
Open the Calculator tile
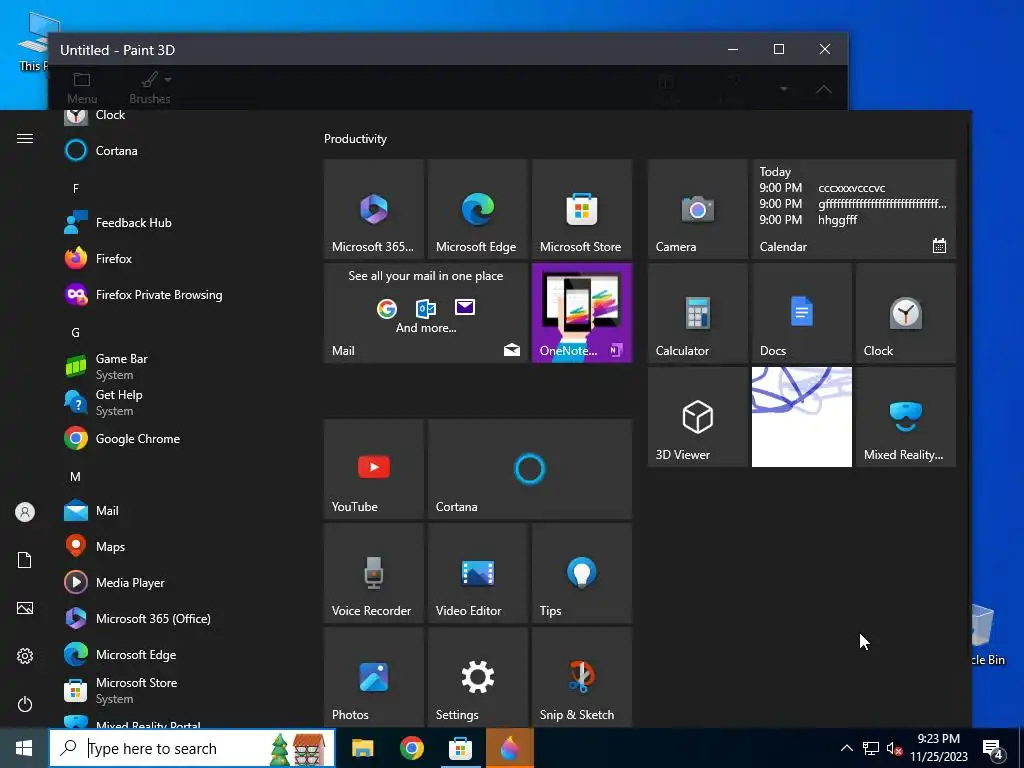click(697, 313)
